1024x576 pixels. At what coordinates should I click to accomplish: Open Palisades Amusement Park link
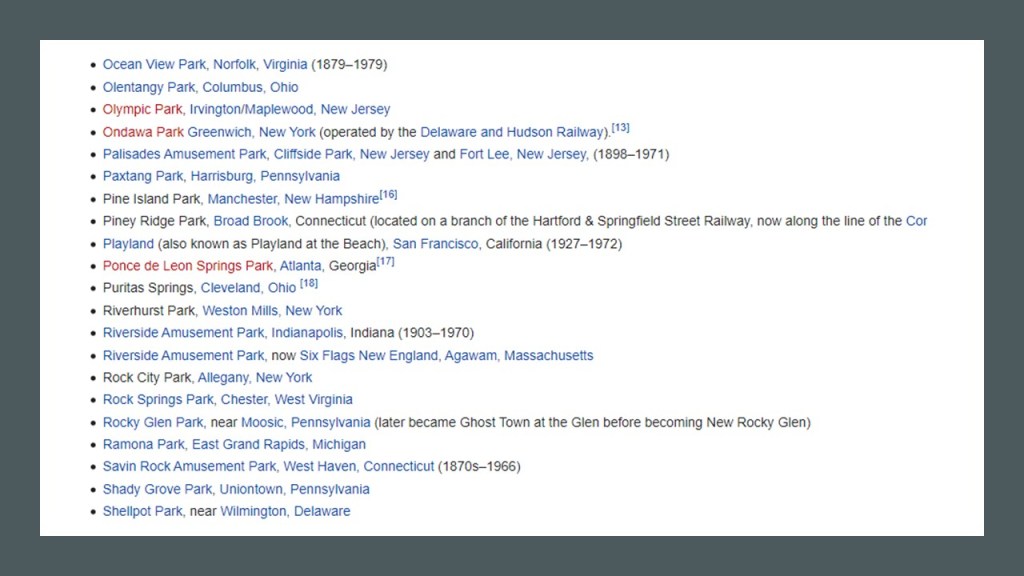coord(184,155)
